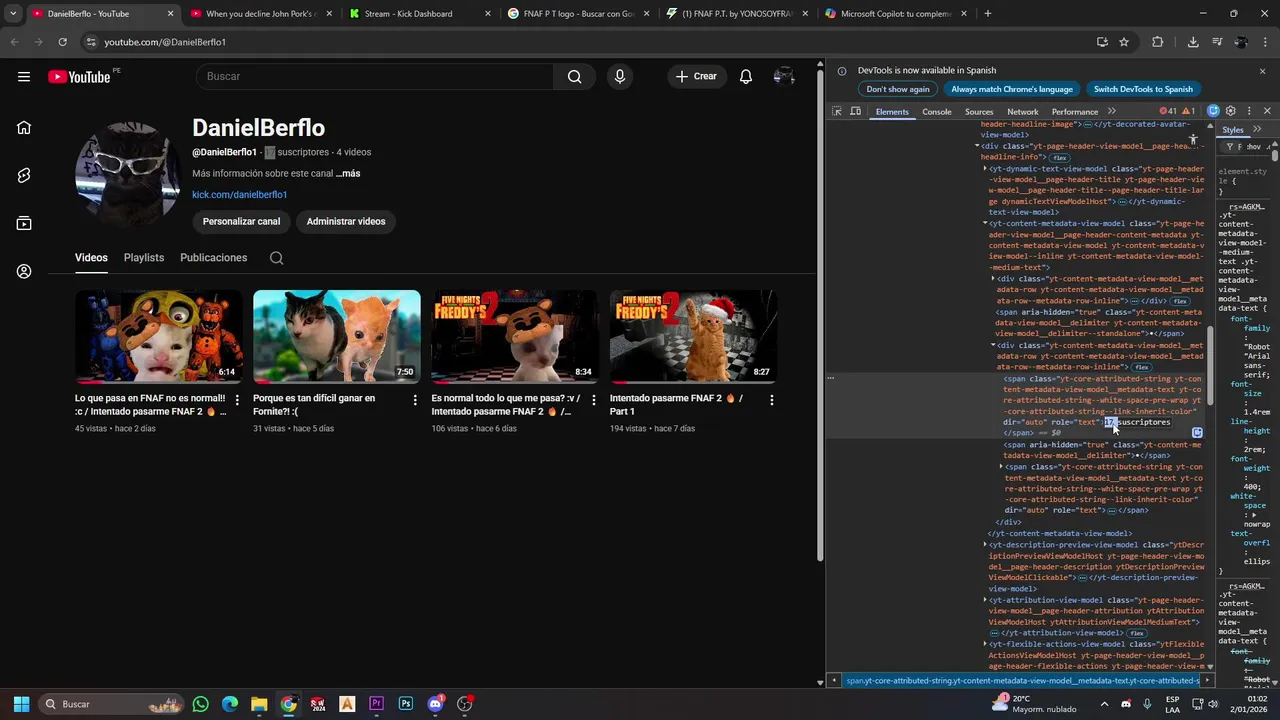Click 'Always match Chrome's language'

(x=1012, y=89)
